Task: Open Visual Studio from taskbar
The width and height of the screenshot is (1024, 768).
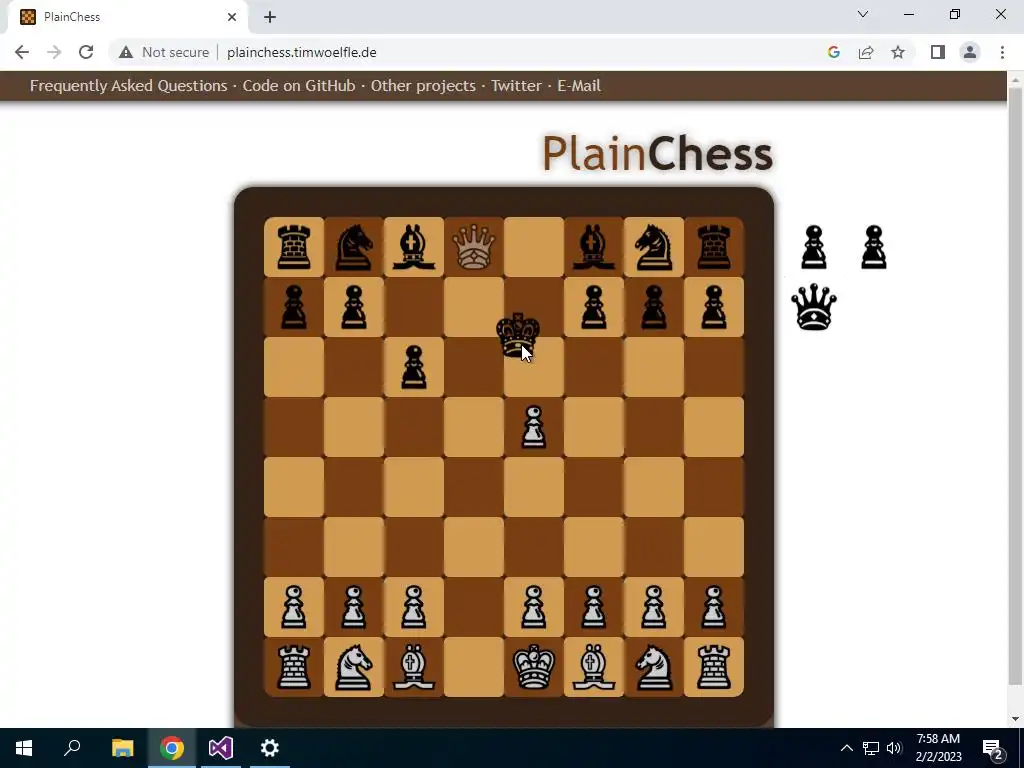Action: (221, 748)
